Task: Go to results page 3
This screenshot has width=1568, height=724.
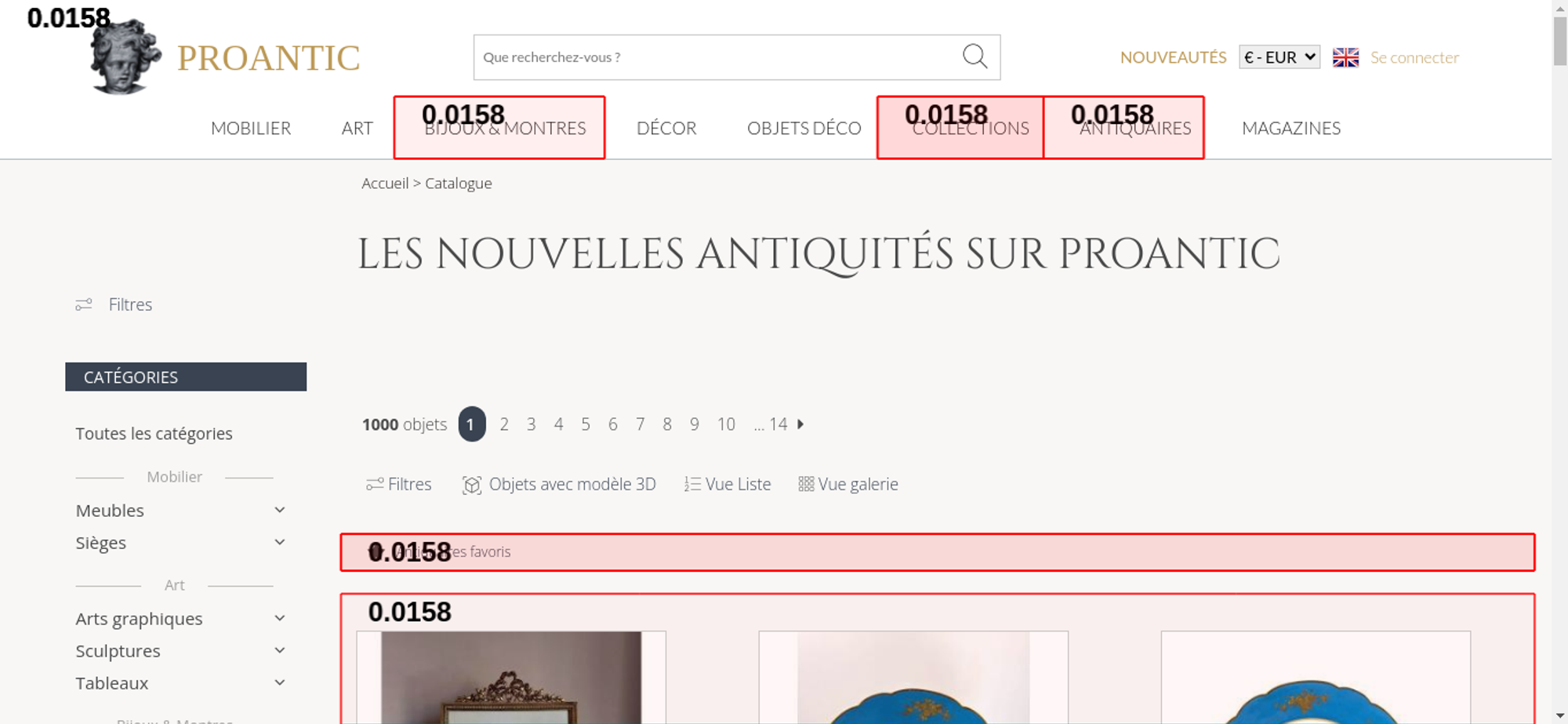Action: click(x=532, y=424)
